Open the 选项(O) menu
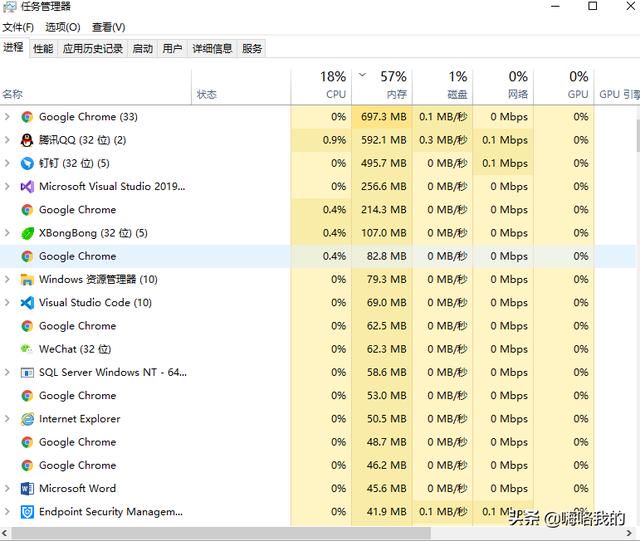 click(63, 27)
